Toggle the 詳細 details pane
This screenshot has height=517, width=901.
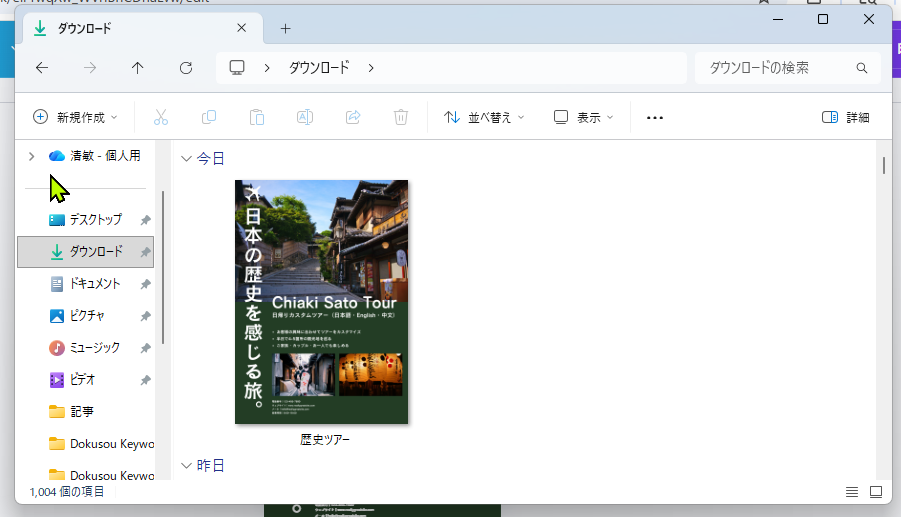[845, 117]
